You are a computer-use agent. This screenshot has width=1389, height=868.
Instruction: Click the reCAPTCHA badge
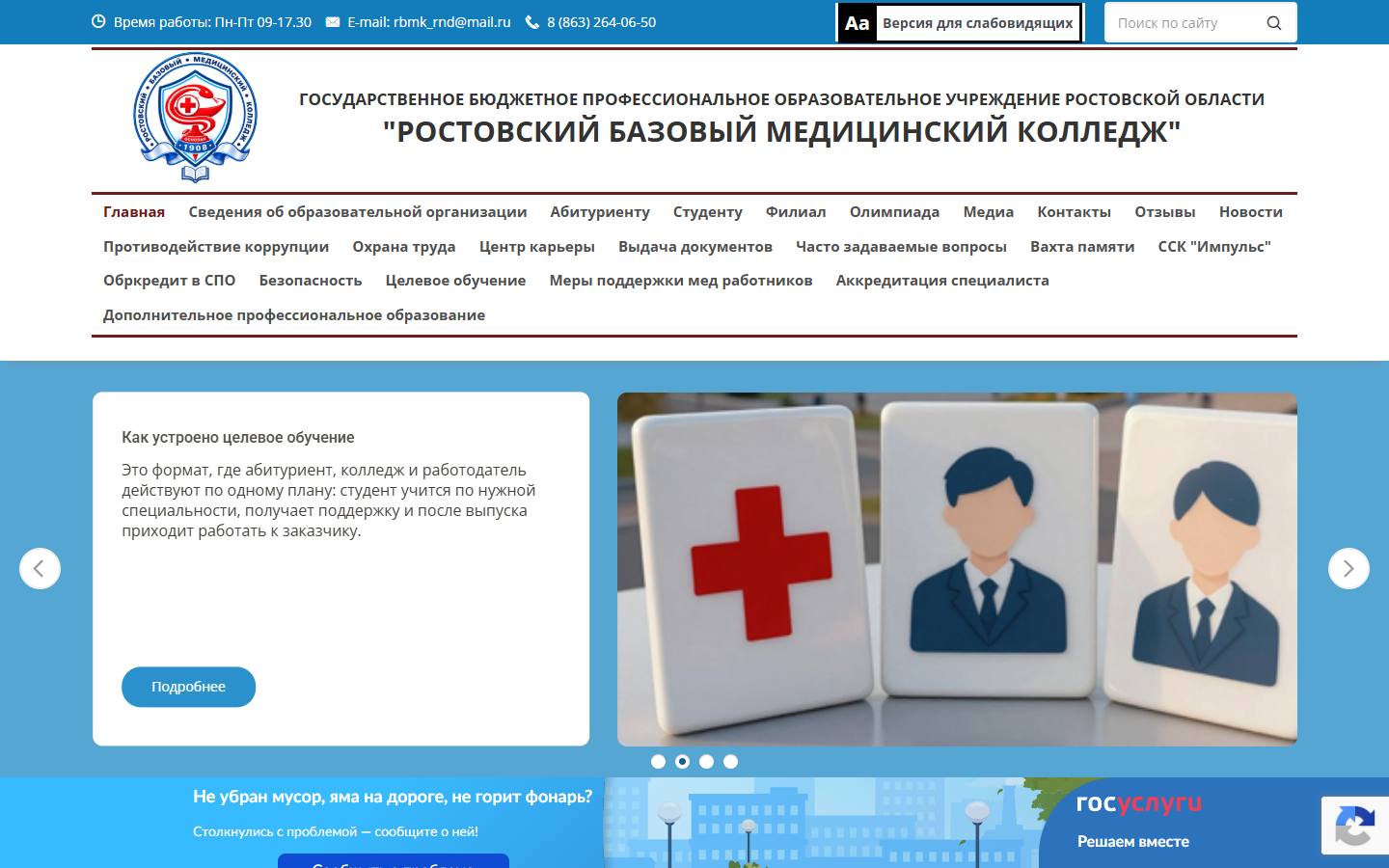pyautogui.click(x=1355, y=825)
